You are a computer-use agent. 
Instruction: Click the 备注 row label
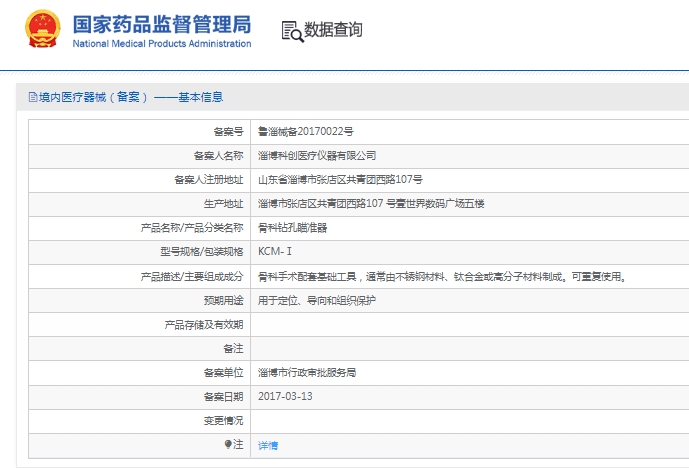click(x=233, y=348)
